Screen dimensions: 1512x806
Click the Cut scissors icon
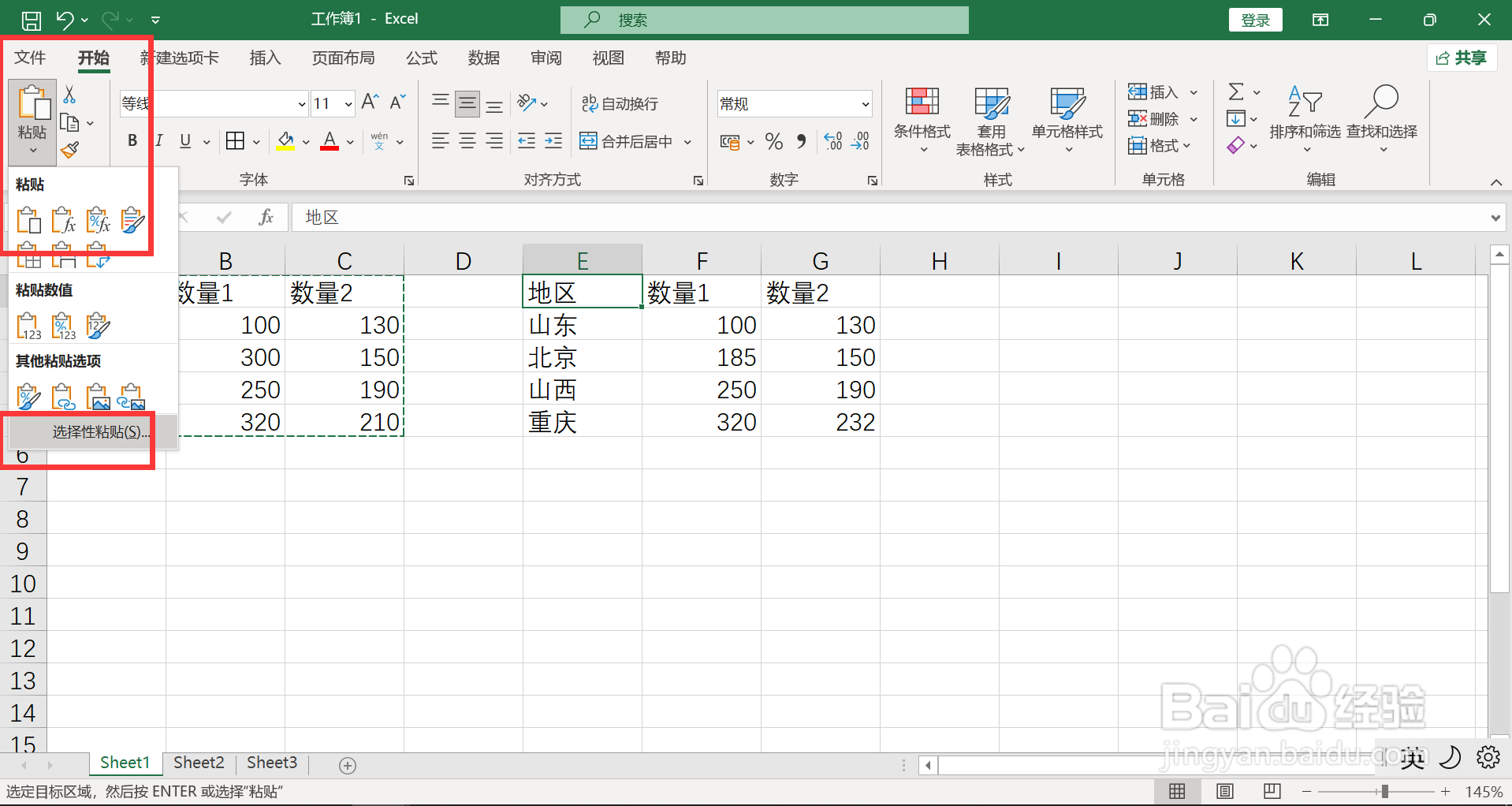pos(69,95)
